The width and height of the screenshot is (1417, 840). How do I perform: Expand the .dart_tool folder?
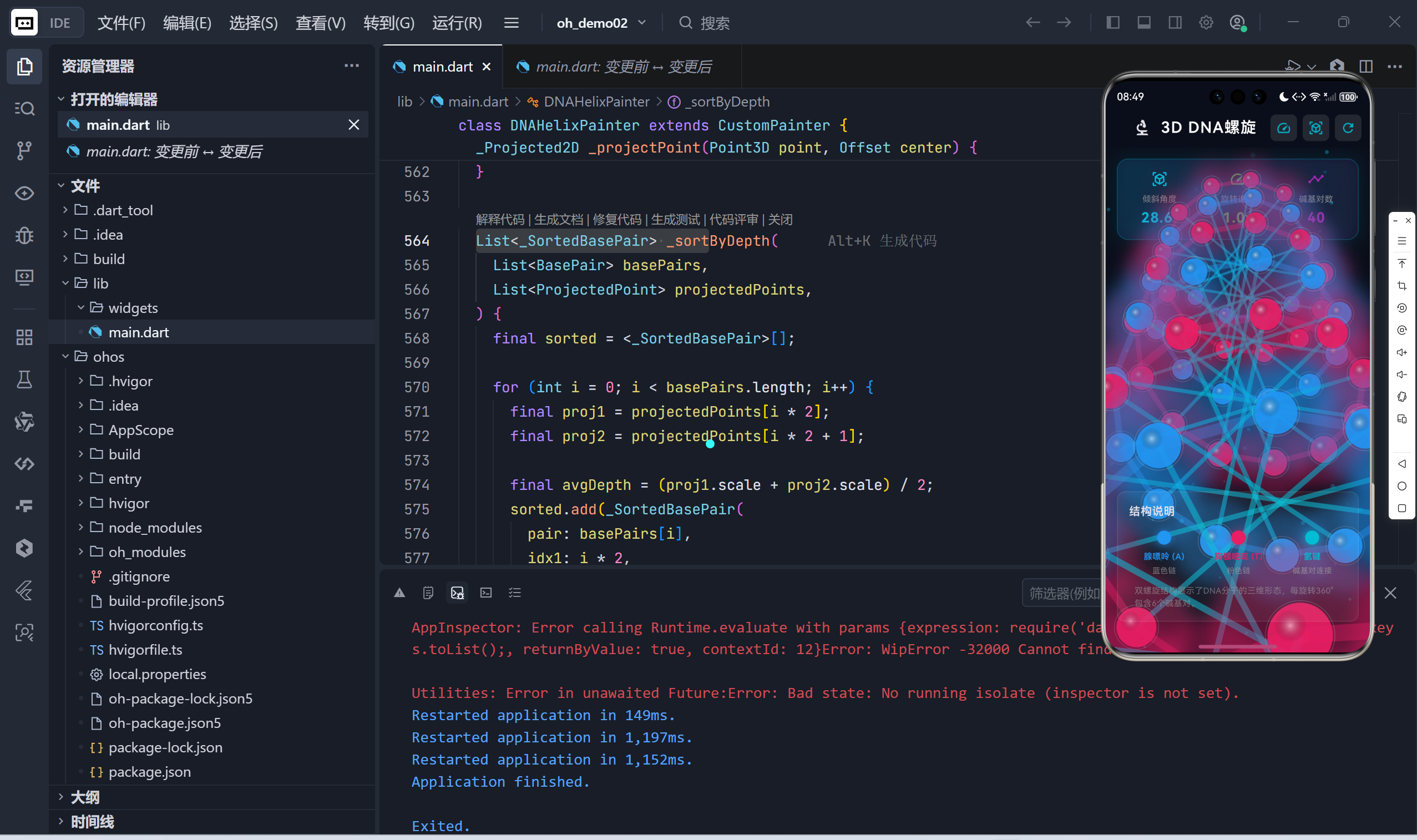click(x=122, y=210)
